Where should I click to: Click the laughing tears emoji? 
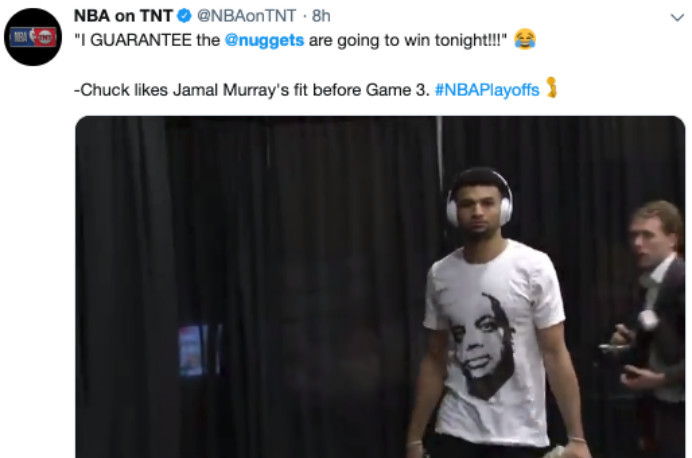[525, 39]
